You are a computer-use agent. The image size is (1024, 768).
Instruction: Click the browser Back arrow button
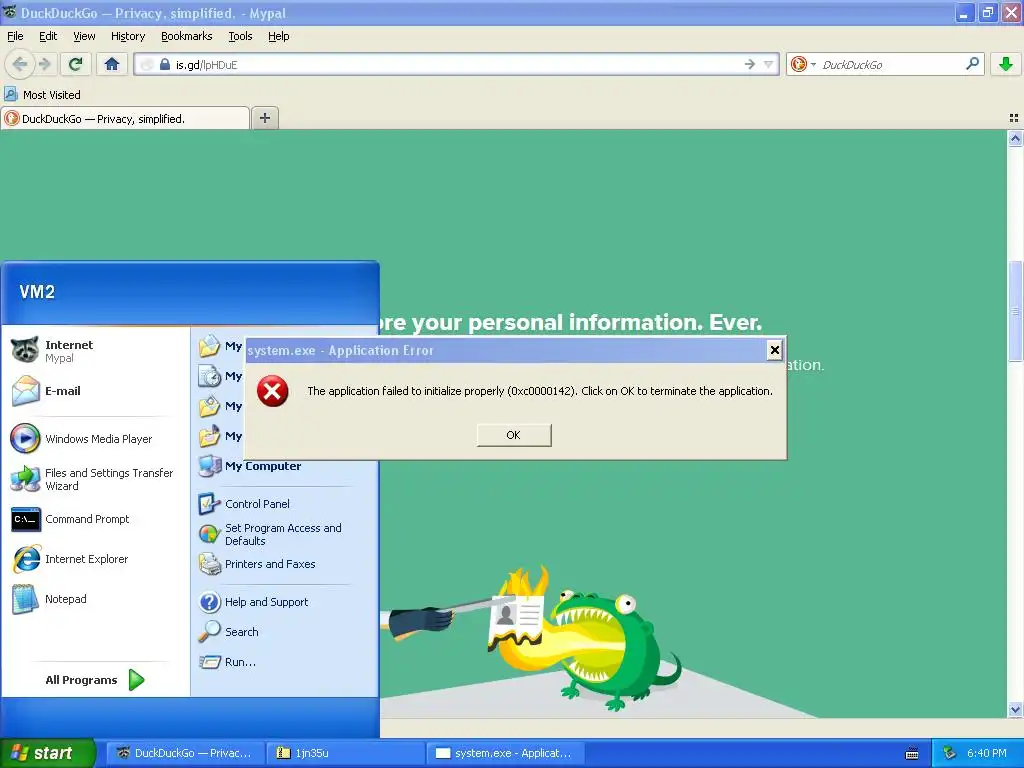tap(20, 64)
